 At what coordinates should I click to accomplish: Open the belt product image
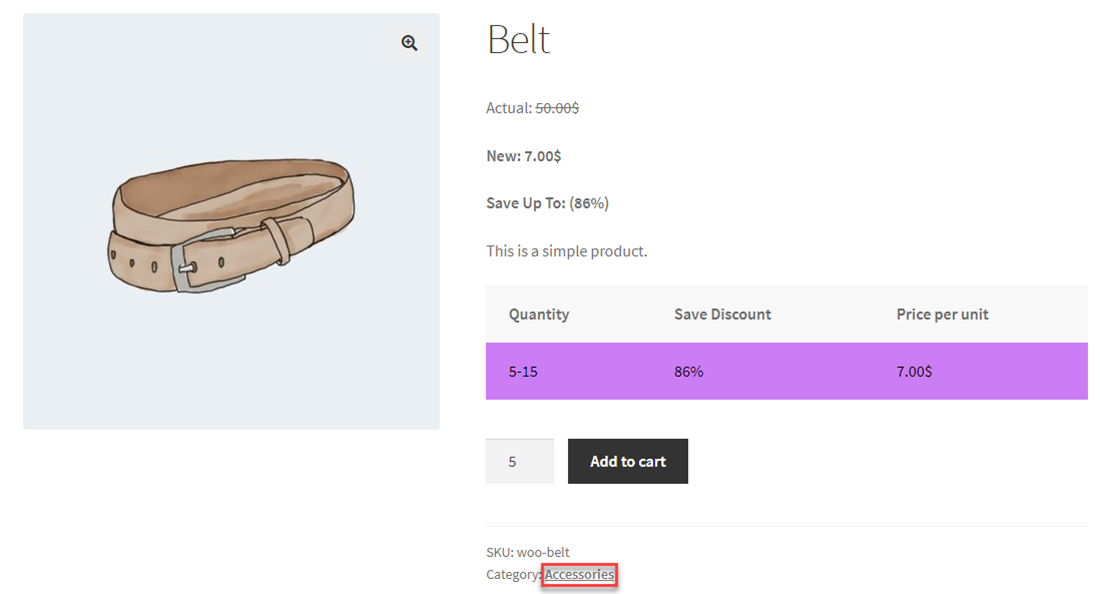(231, 221)
